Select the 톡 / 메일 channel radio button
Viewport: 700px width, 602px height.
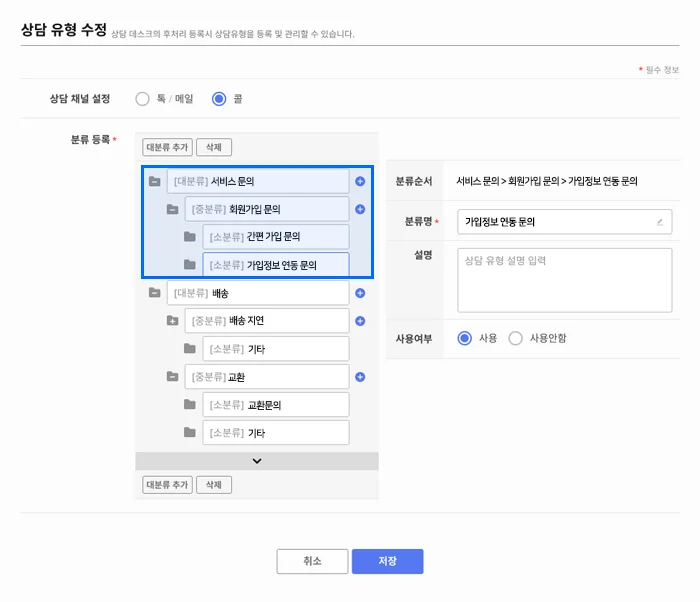click(x=142, y=99)
